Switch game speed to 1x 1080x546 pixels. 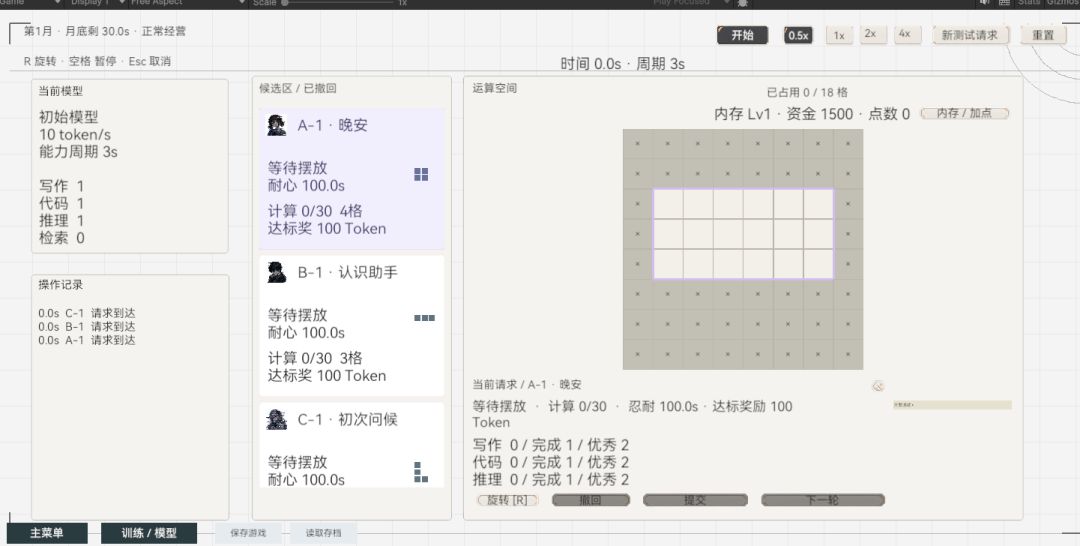pos(839,35)
